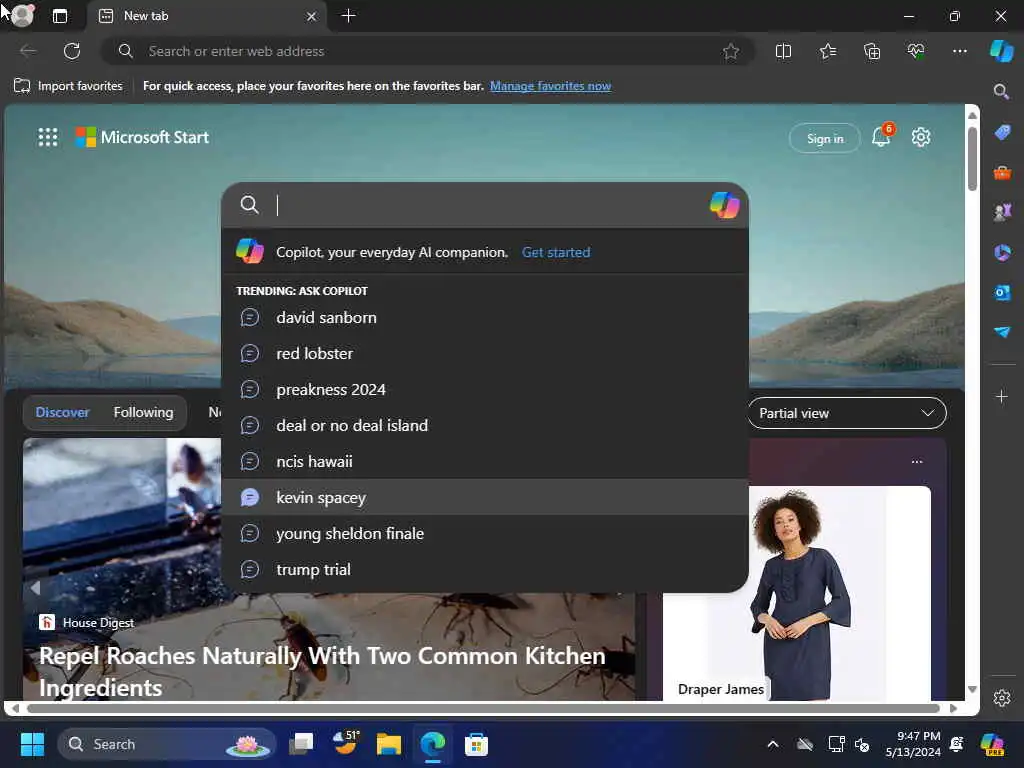Screen dimensions: 1024x768
Task: Open the Games chess sidebar icon
Action: pyautogui.click(x=1002, y=212)
